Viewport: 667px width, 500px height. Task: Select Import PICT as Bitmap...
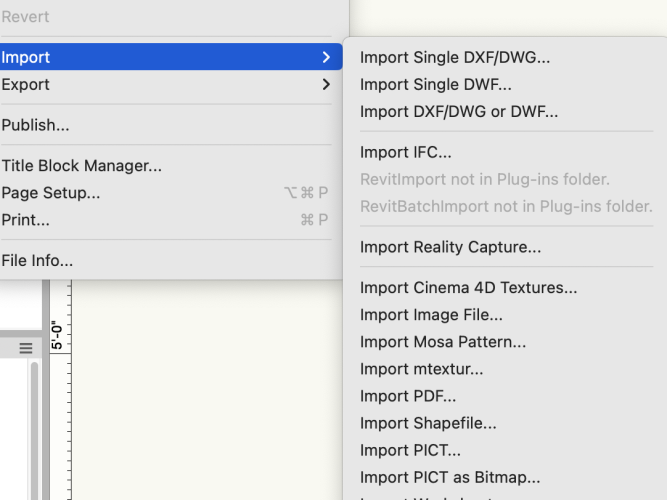pyautogui.click(x=450, y=477)
